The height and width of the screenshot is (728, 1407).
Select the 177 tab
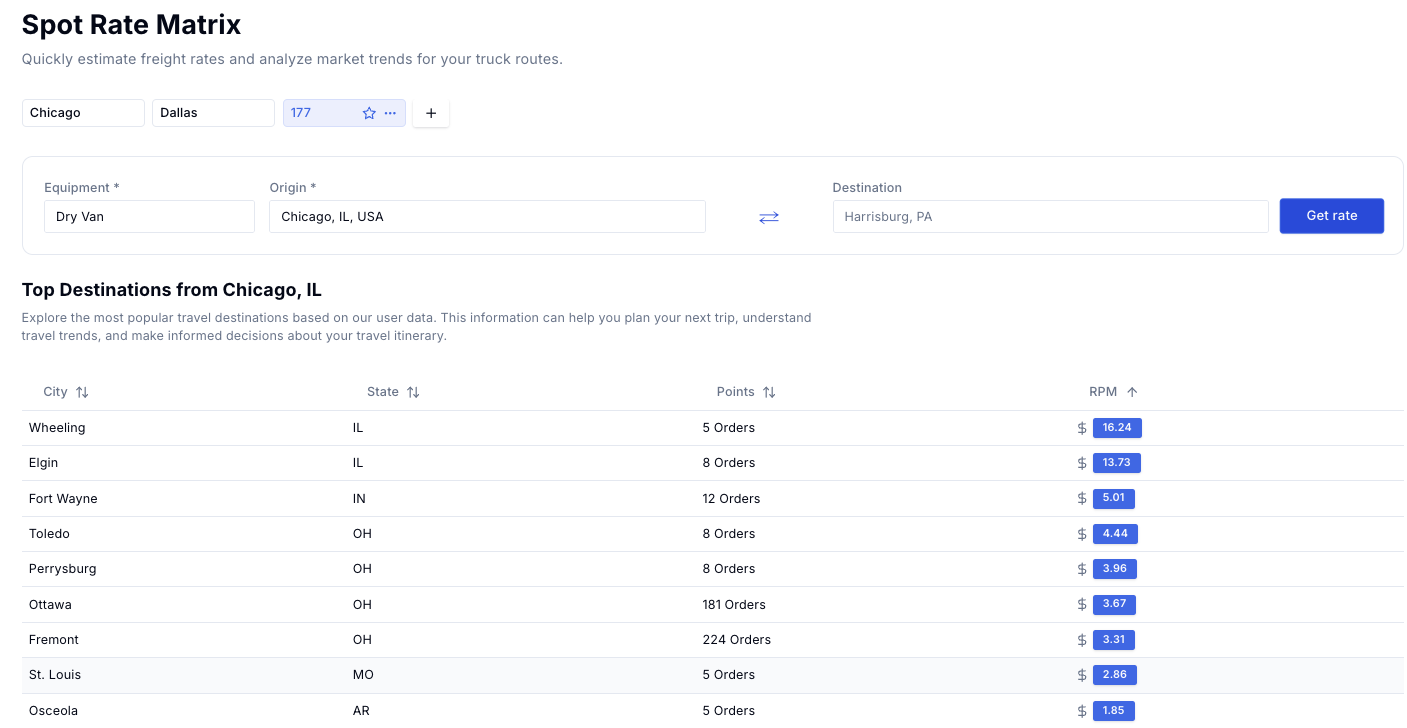click(x=320, y=113)
